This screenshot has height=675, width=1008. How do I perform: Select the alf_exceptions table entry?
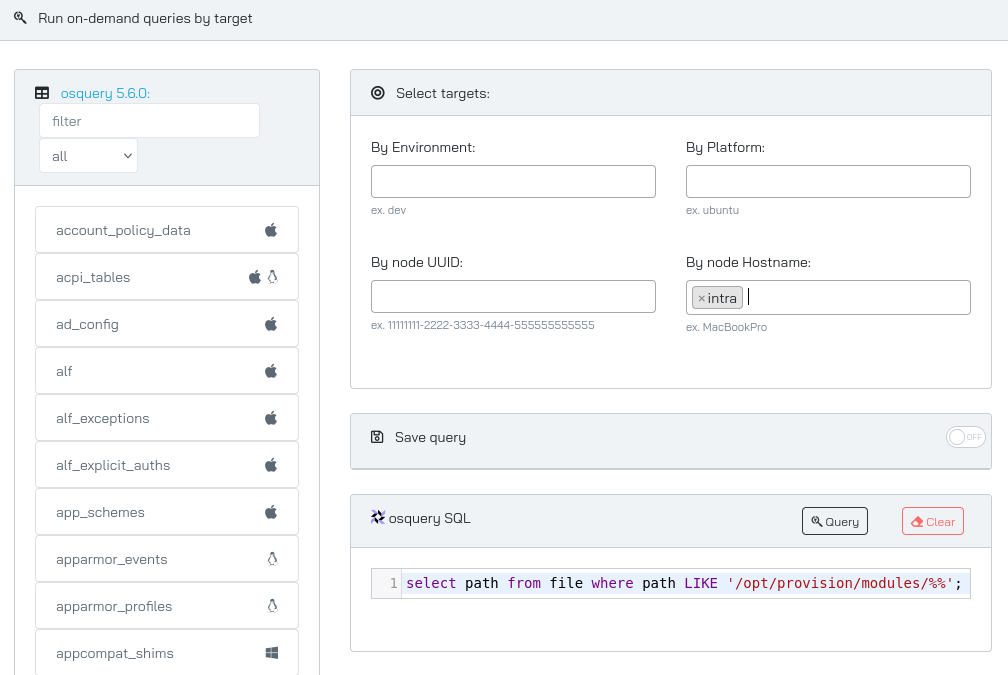167,418
